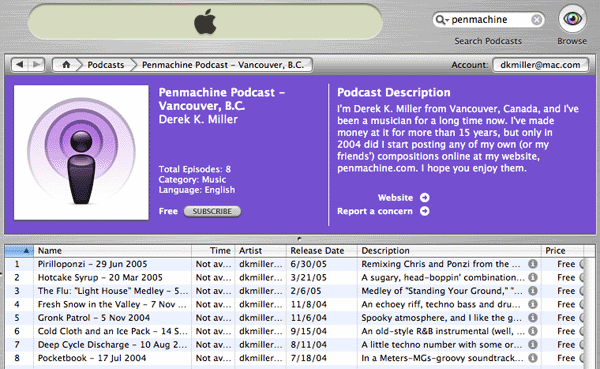Click the Report a concern link
This screenshot has height=369, width=600.
coord(375,211)
